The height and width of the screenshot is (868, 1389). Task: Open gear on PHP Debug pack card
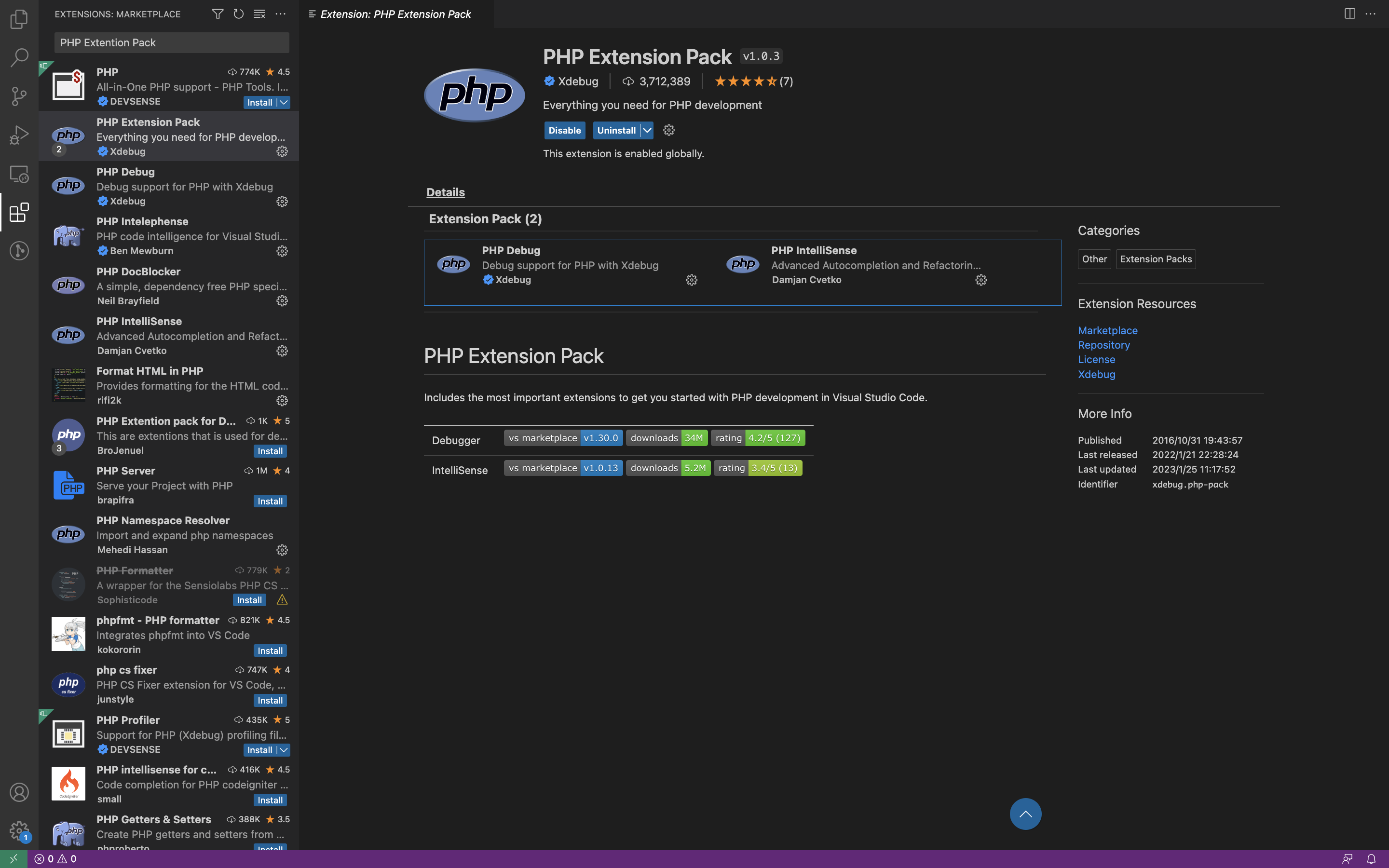(x=692, y=280)
